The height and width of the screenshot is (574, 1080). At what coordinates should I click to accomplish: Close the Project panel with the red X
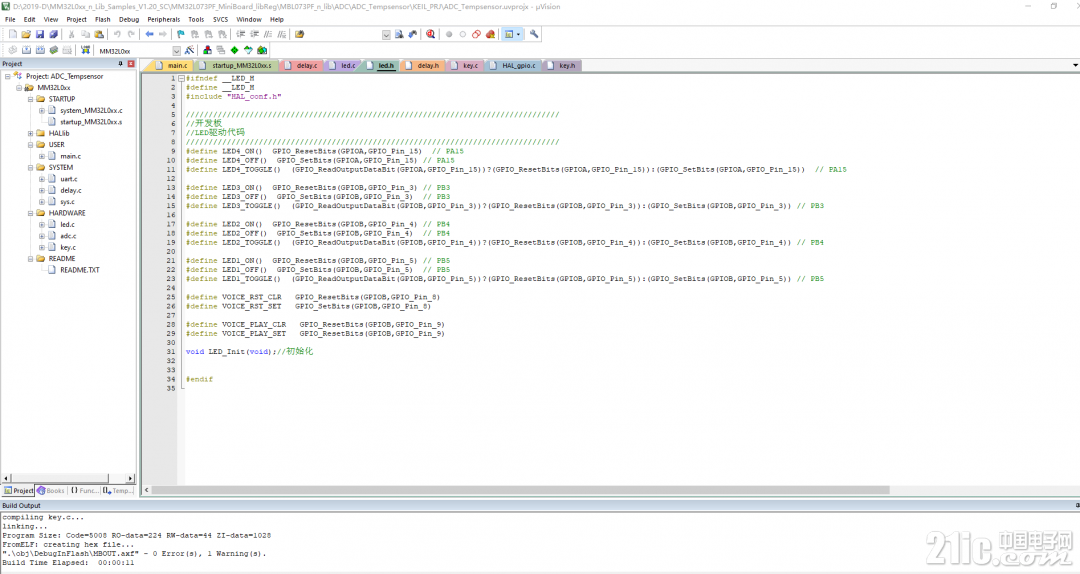pos(131,63)
